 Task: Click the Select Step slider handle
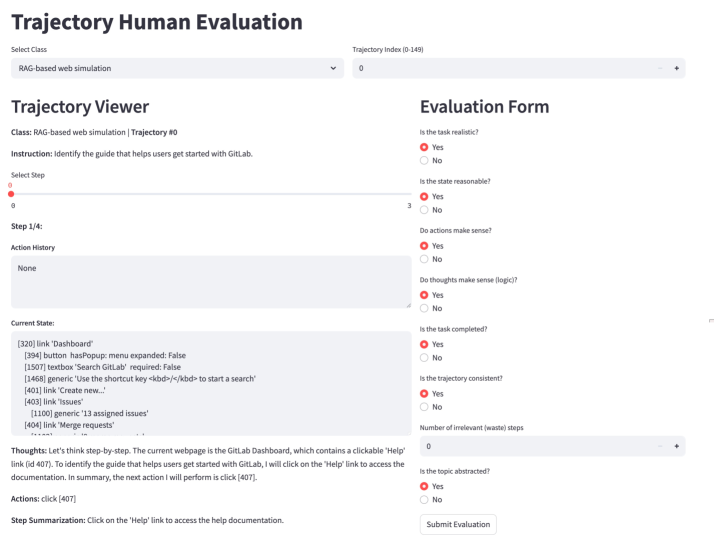(11, 193)
